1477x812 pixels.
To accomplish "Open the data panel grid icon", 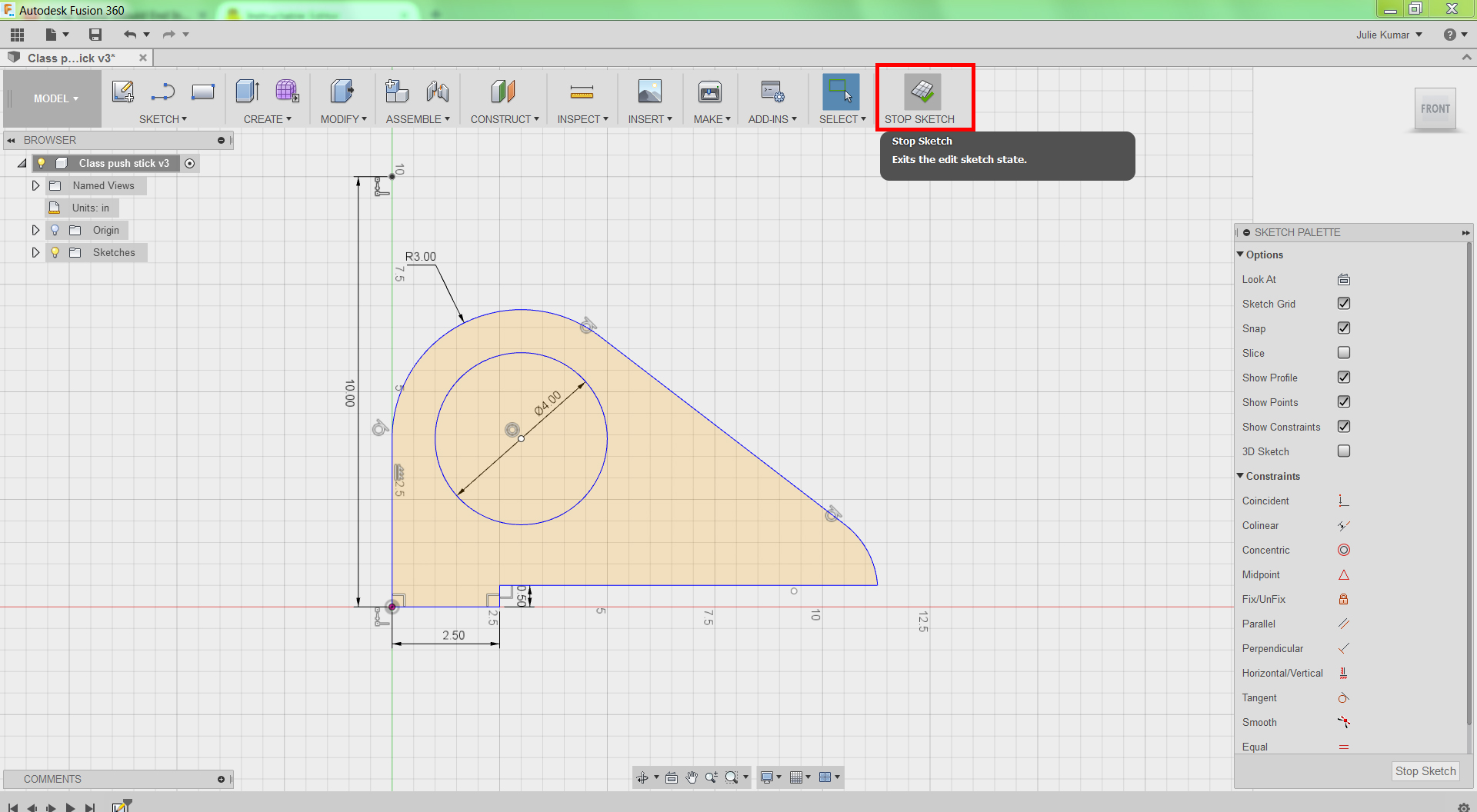I will tap(17, 35).
